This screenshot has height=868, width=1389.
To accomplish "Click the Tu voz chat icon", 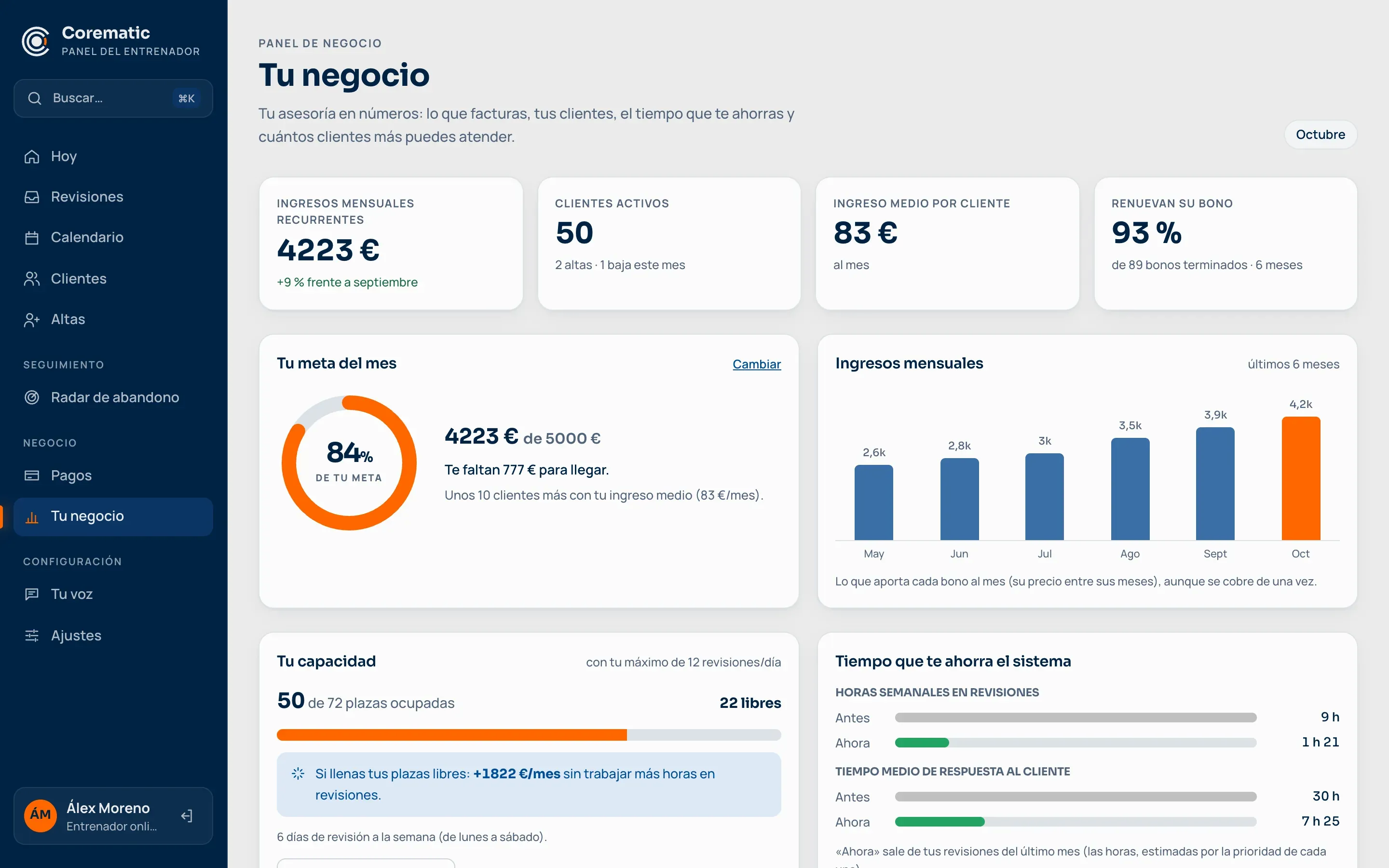I will coord(31,594).
